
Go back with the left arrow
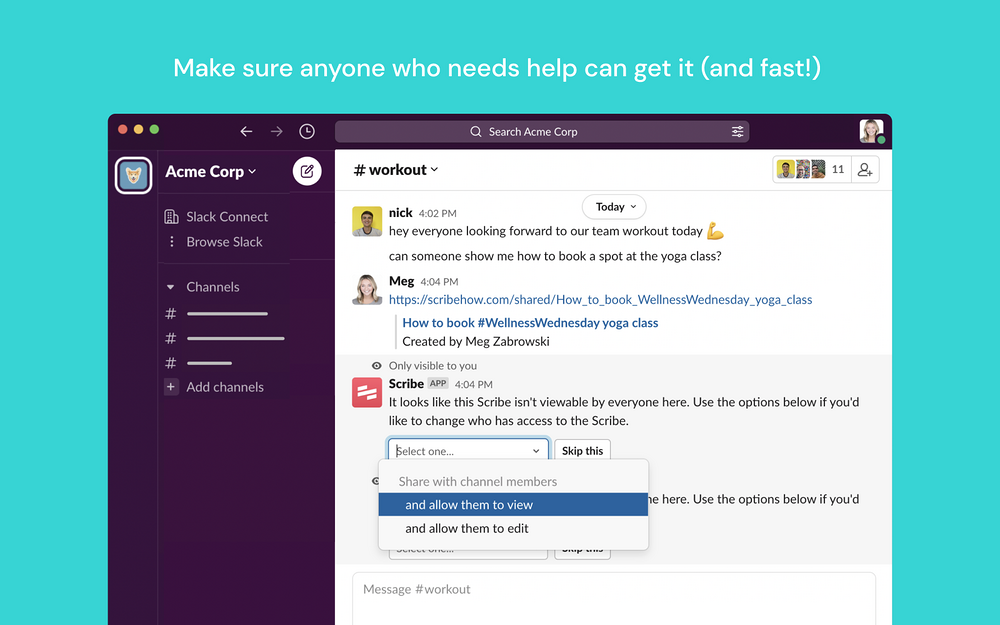pos(246,131)
